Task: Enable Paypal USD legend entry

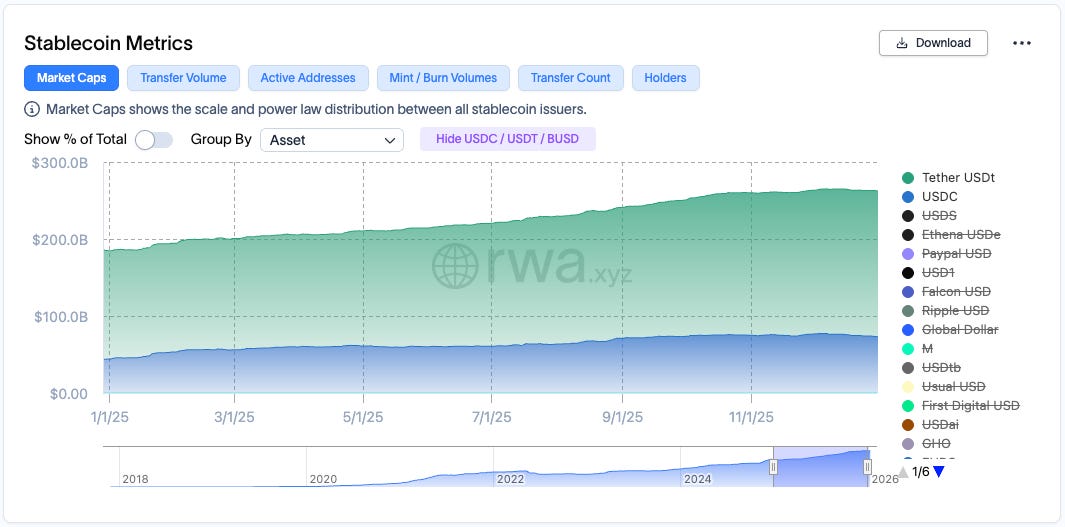Action: [947, 254]
